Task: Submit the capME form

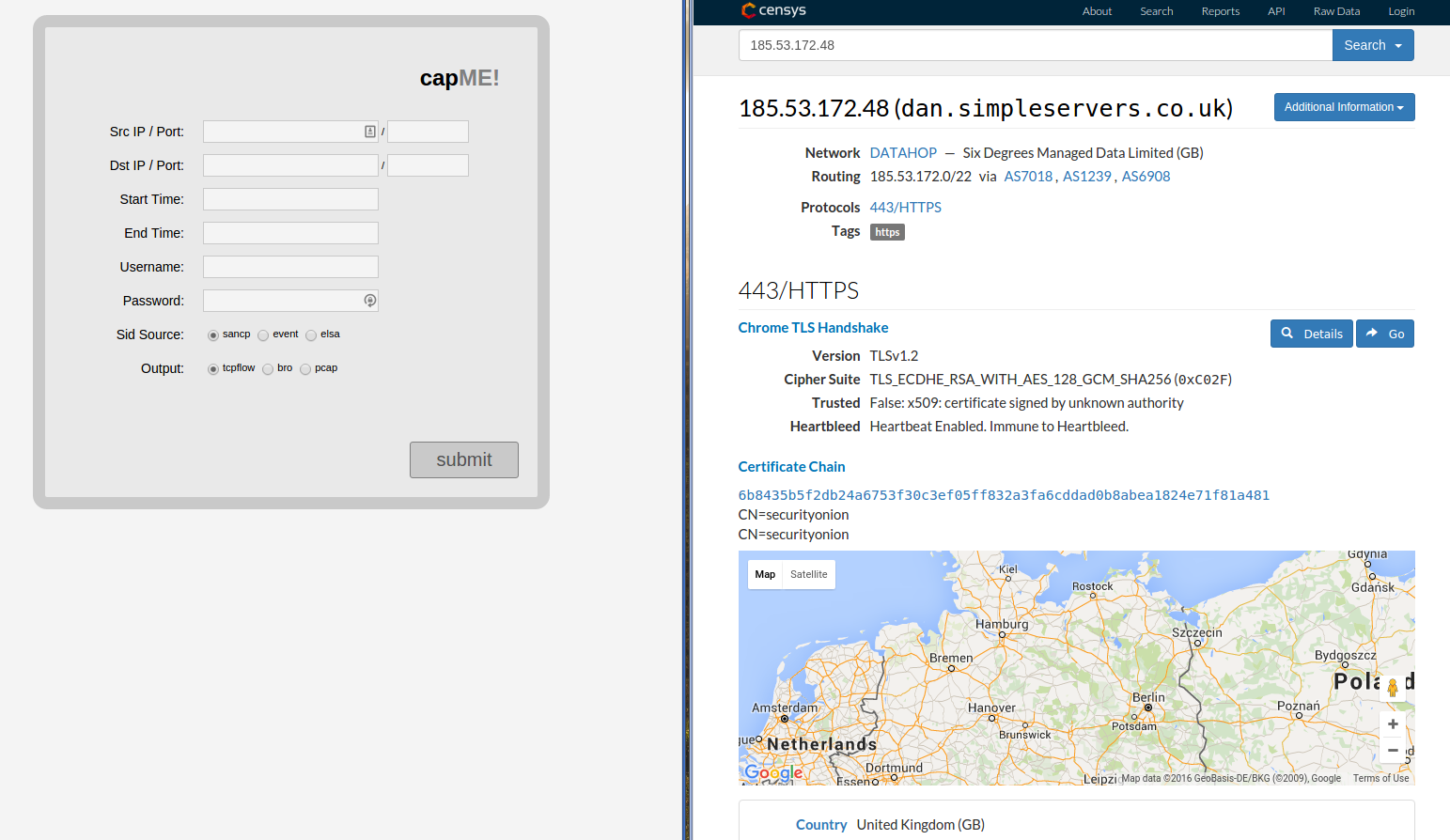Action: 464,459
